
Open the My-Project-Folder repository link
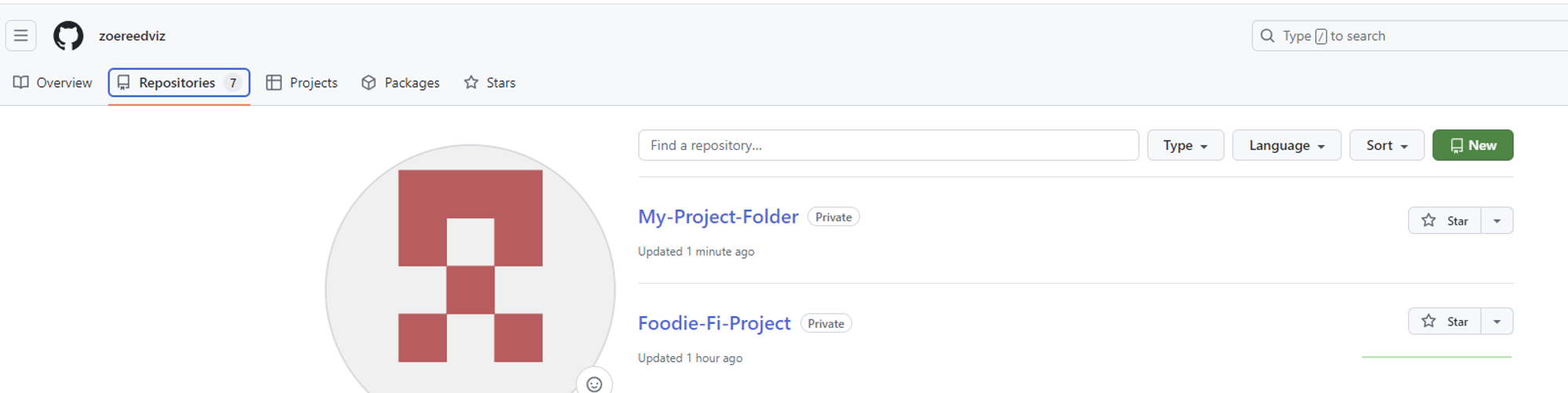pyautogui.click(x=718, y=217)
